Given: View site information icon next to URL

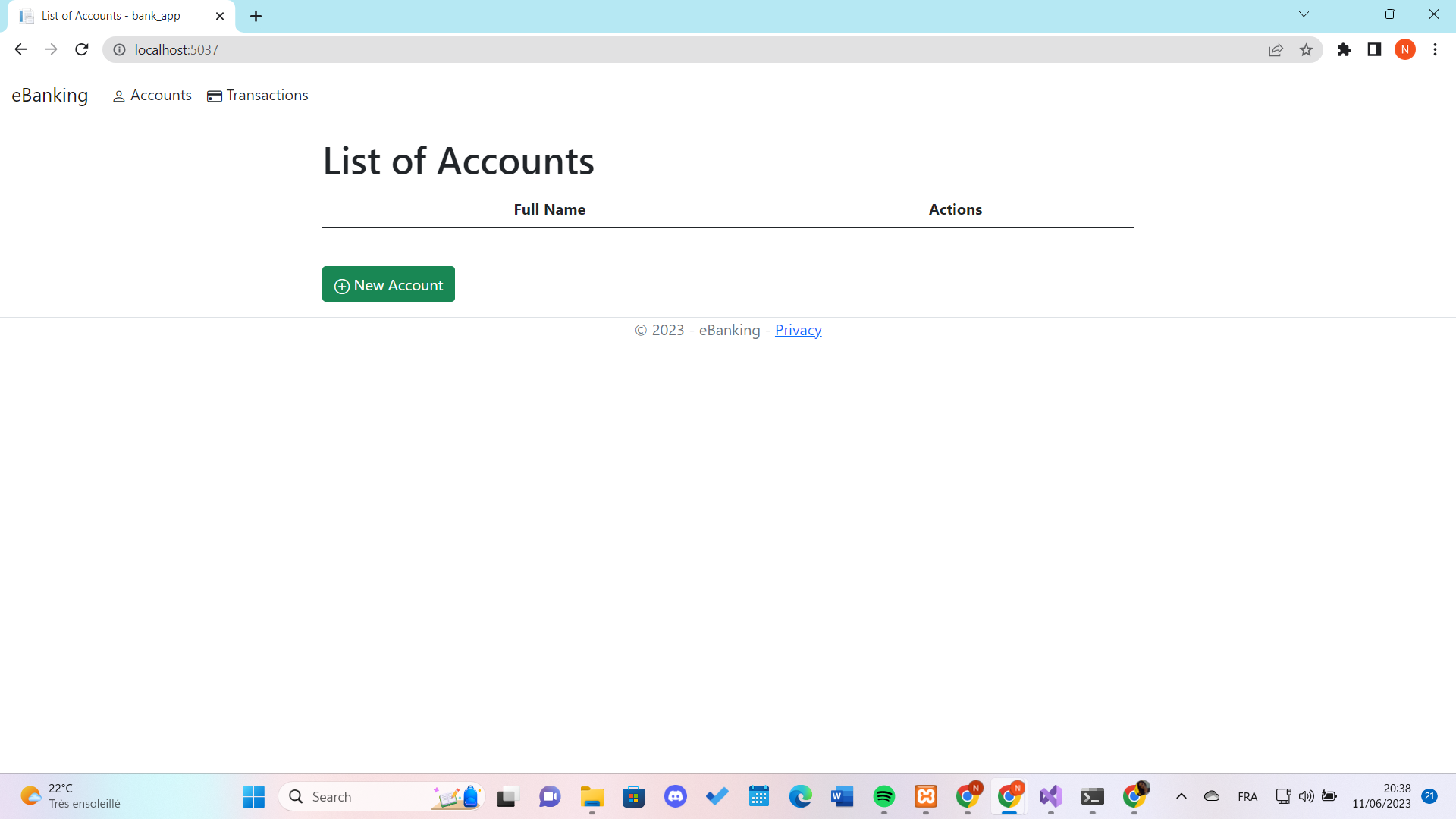Looking at the screenshot, I should 119,50.
